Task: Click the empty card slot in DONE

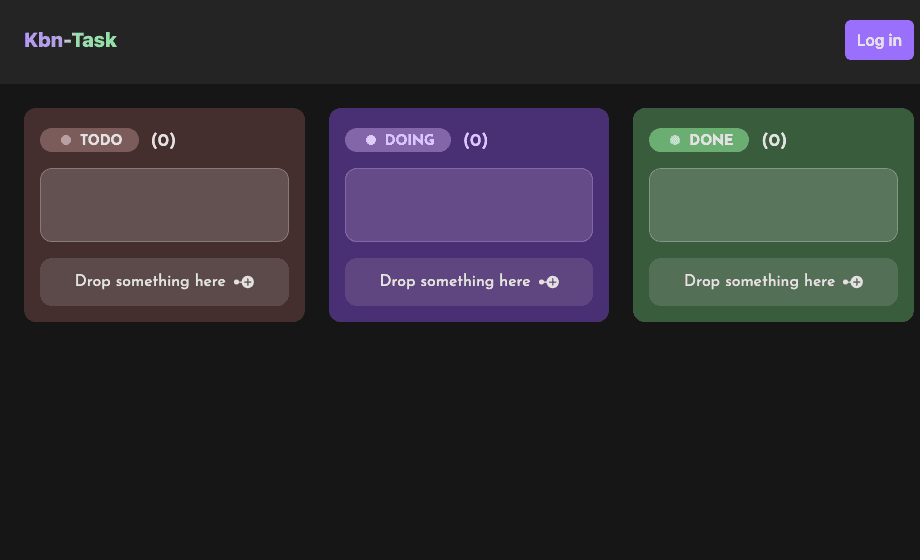Action: pyautogui.click(x=773, y=205)
